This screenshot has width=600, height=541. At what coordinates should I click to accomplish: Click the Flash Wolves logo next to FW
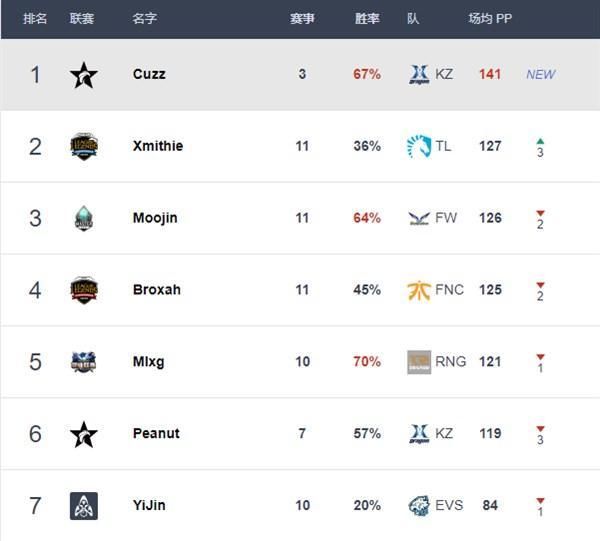pyautogui.click(x=419, y=218)
